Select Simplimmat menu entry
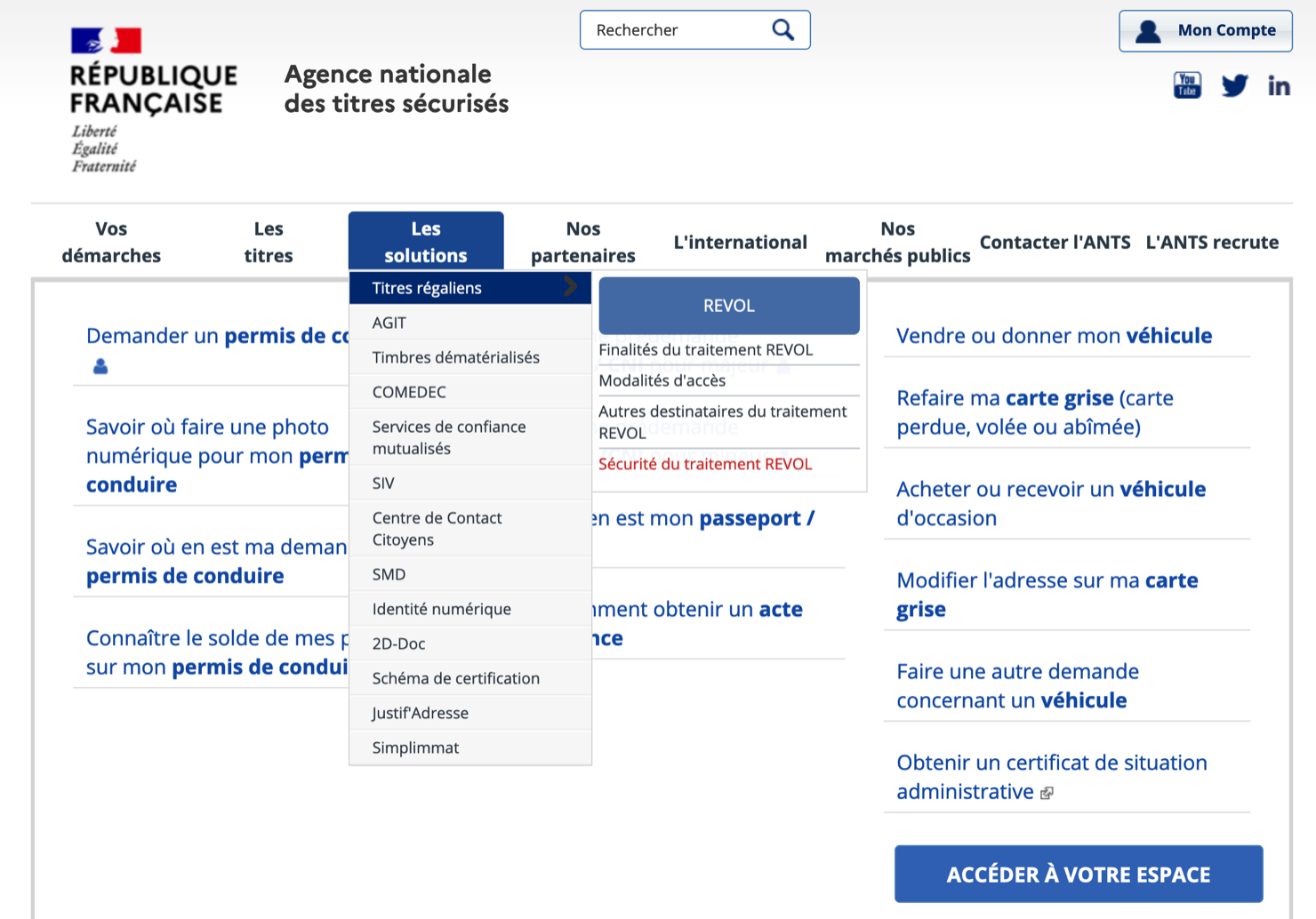Image resolution: width=1316 pixels, height=919 pixels. [469, 747]
